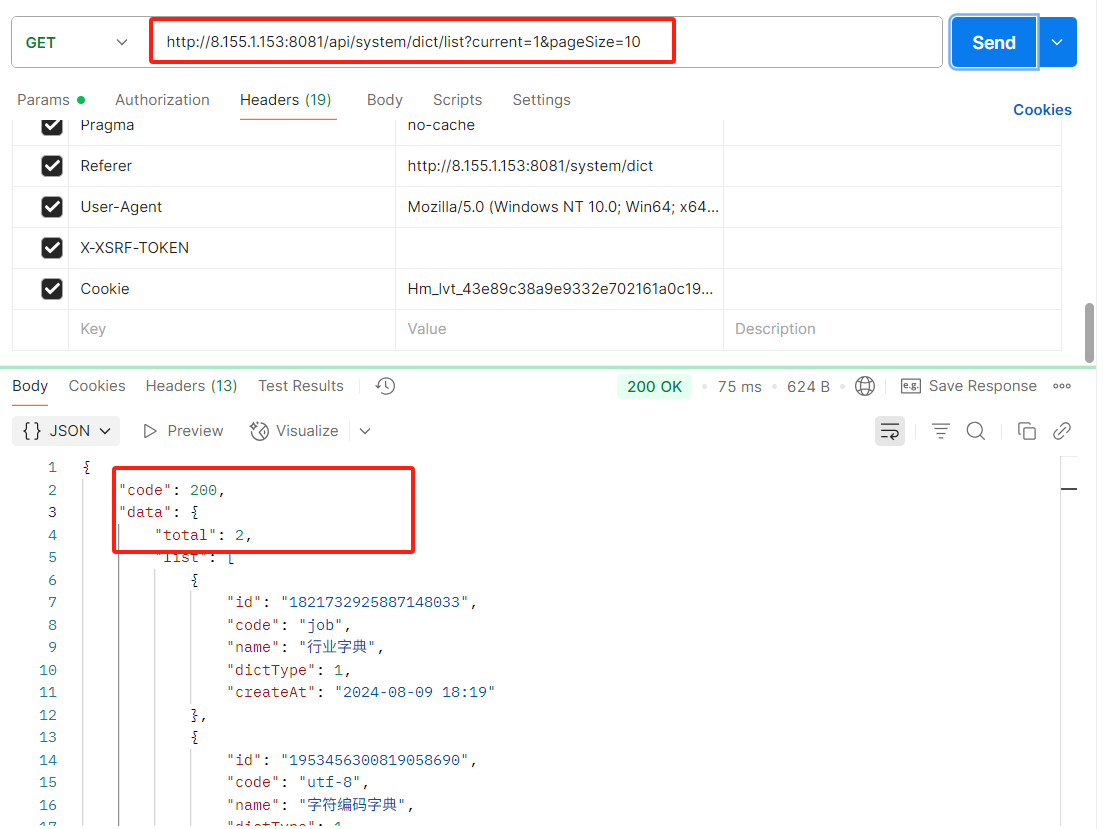Select the request Headers (19) tab
1117x829 pixels.
point(286,100)
